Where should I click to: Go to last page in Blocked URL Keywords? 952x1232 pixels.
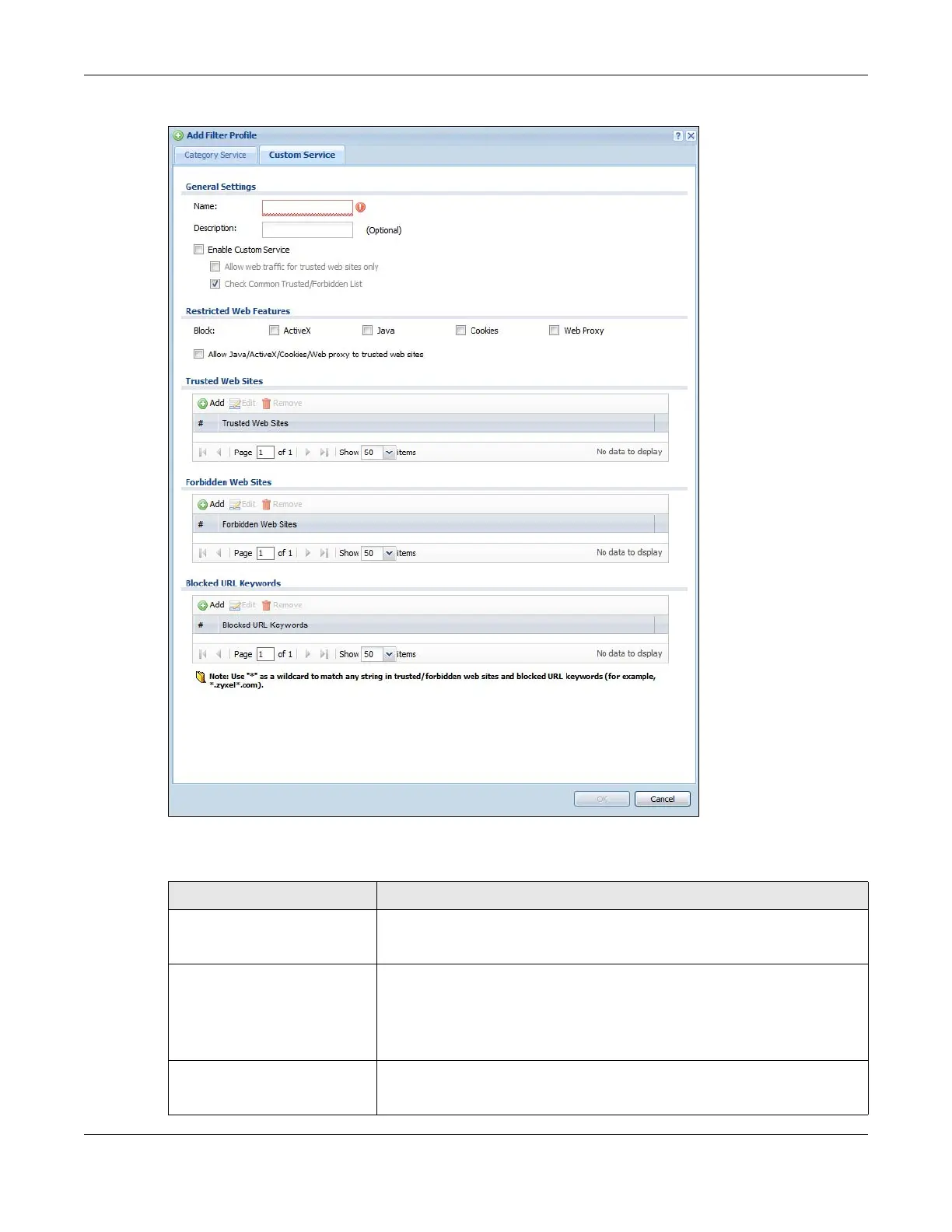pos(324,654)
